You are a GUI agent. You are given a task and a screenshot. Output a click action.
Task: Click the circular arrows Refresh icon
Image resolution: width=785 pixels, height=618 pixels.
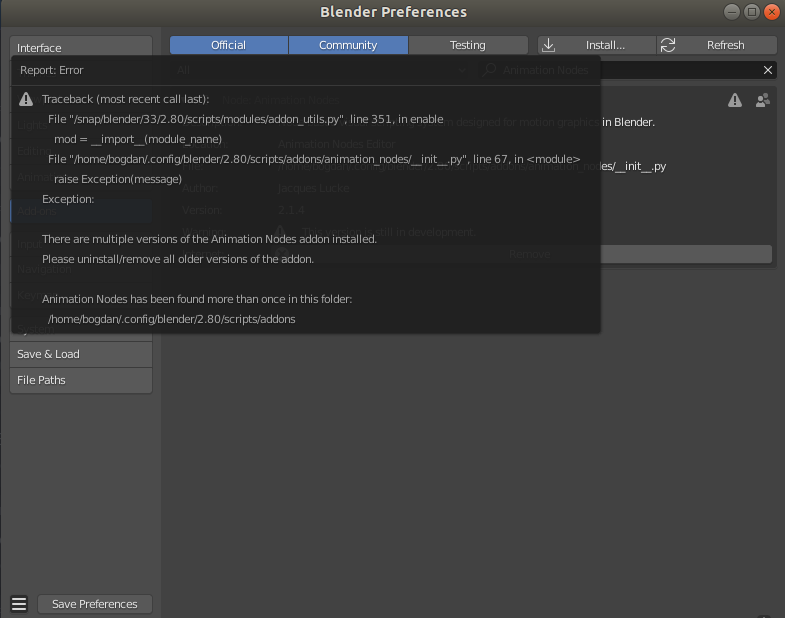(668, 45)
